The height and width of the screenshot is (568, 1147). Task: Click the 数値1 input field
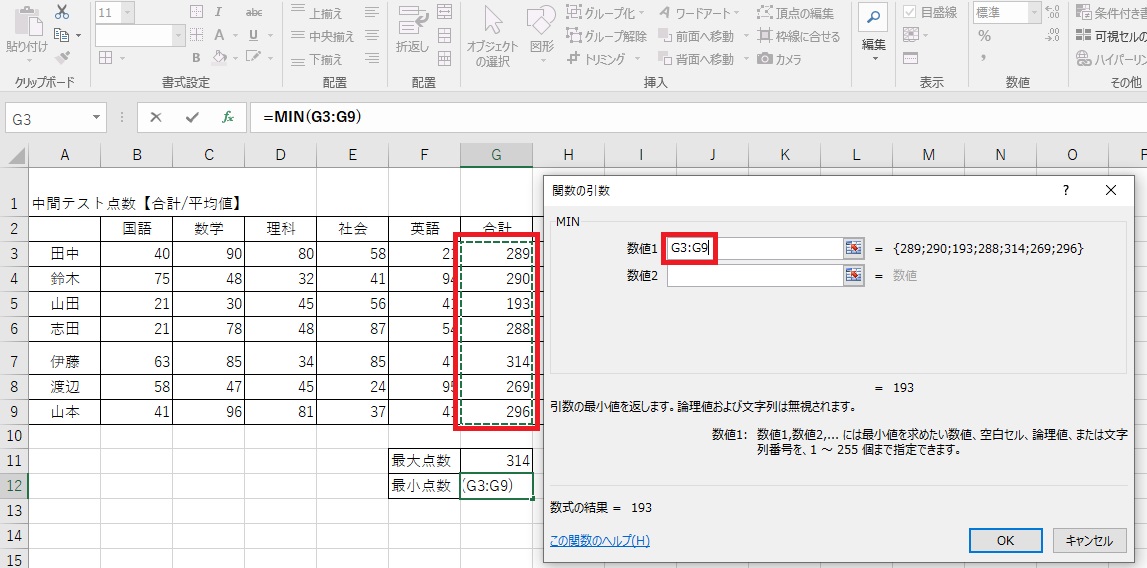point(753,248)
